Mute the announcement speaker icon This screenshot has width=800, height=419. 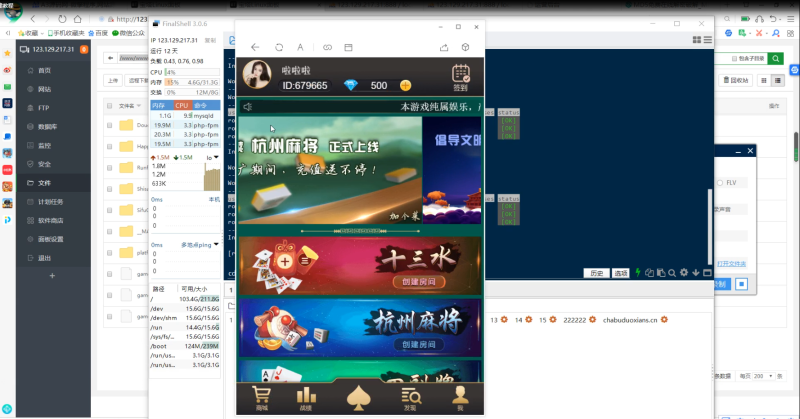[x=248, y=107]
